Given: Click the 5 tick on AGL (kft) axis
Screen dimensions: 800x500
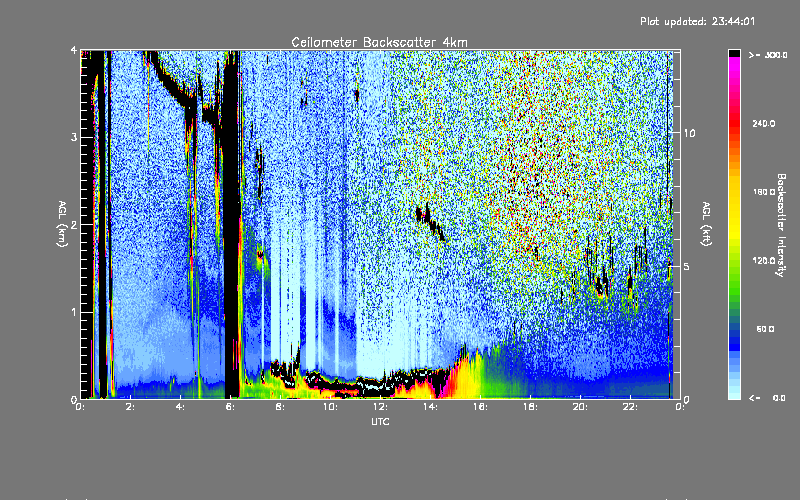Looking at the screenshot, I should click(686, 266).
